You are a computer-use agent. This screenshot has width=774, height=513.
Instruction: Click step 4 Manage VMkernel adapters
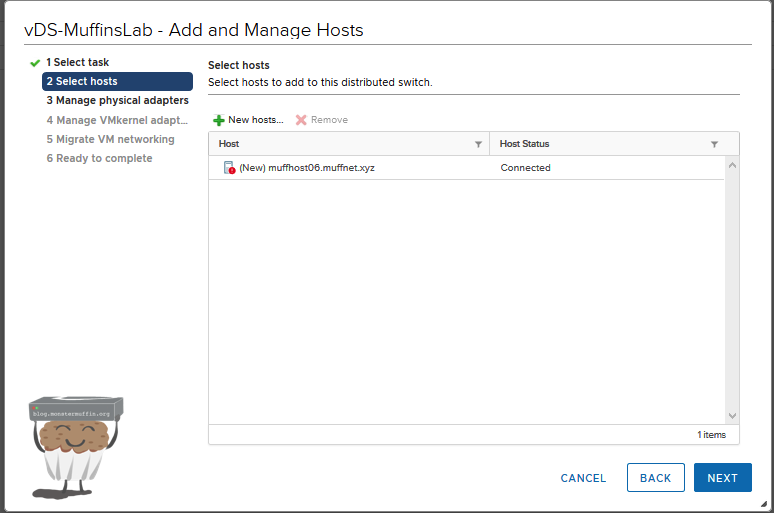click(116, 120)
